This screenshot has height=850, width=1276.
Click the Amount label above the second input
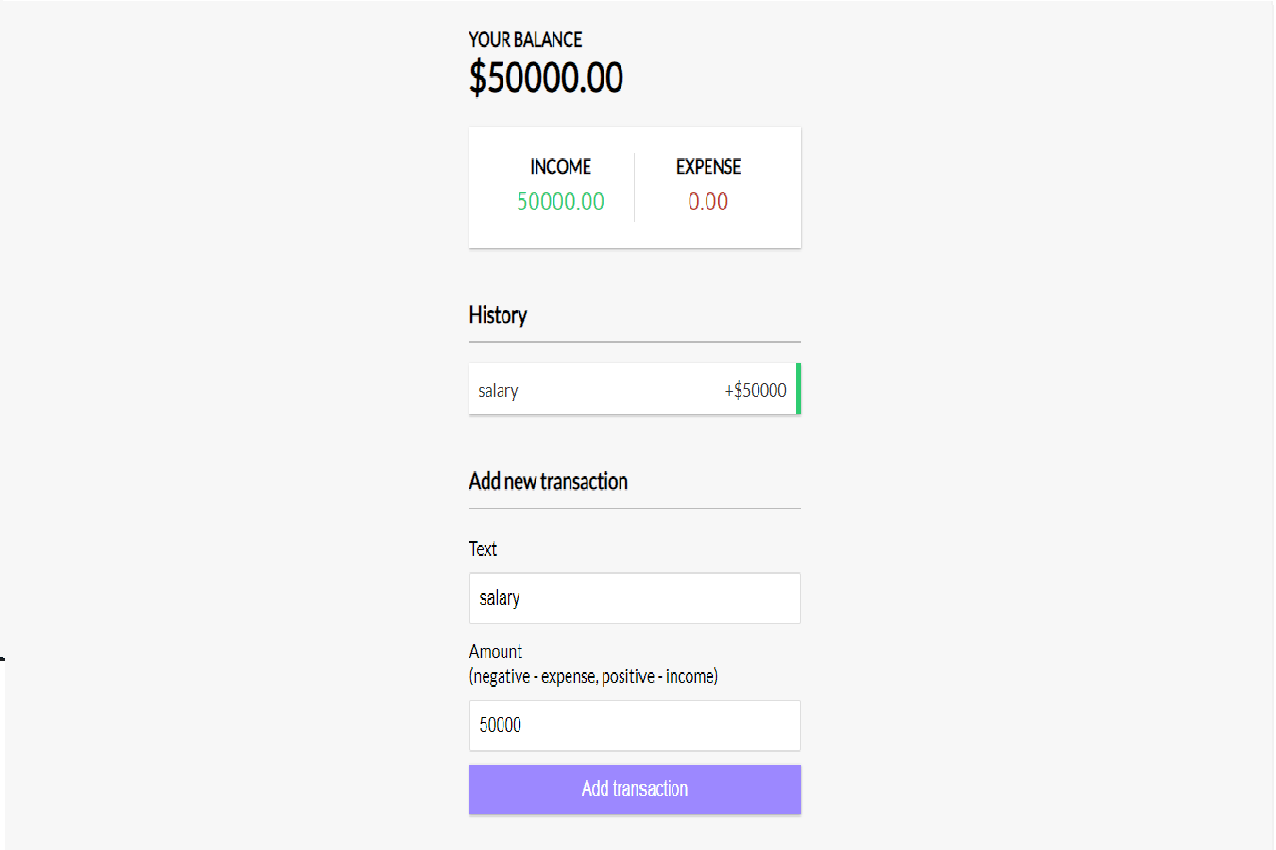tap(495, 652)
